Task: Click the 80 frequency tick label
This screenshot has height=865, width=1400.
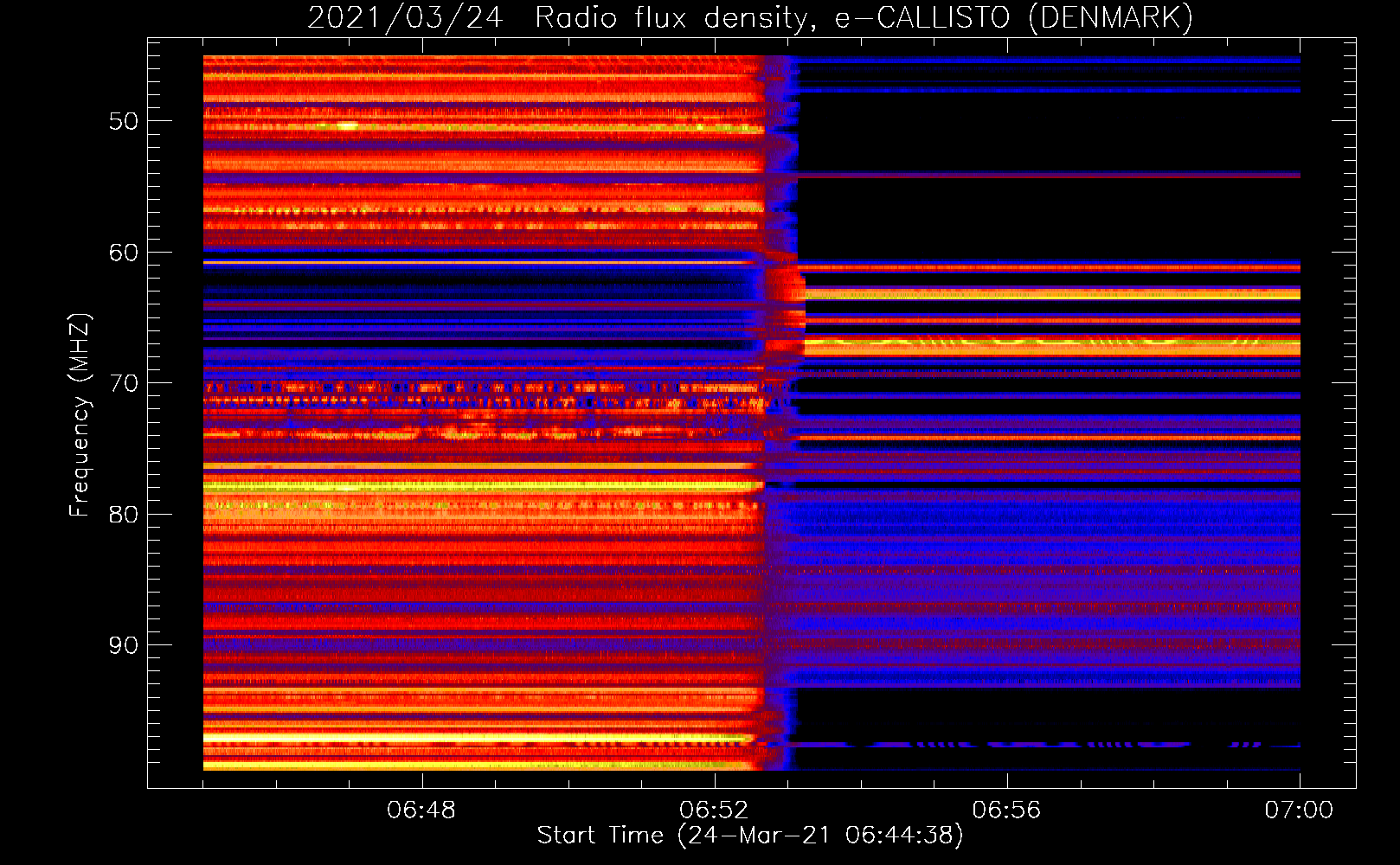Action: 124,515
